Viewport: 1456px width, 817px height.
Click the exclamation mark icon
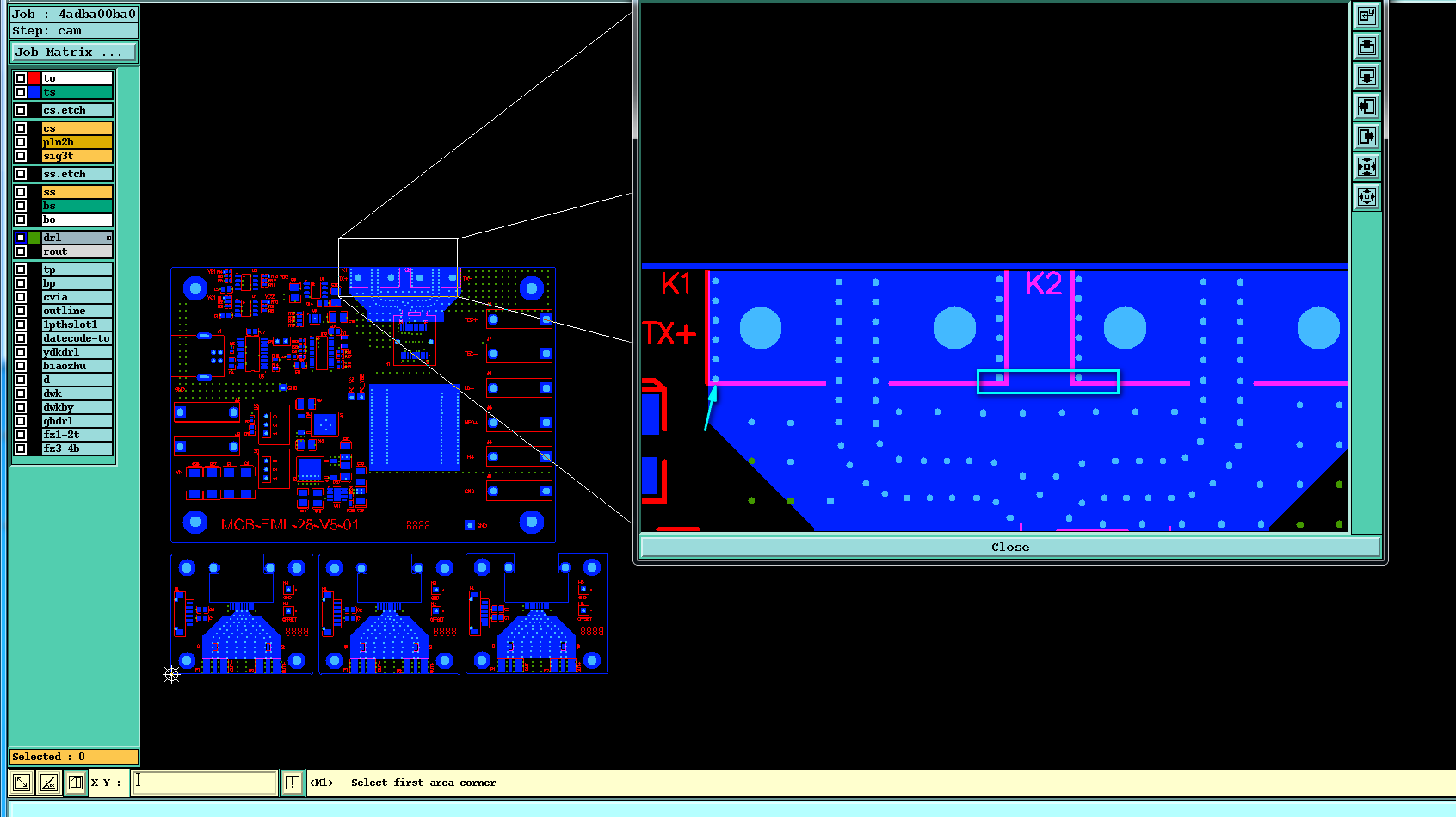point(293,783)
